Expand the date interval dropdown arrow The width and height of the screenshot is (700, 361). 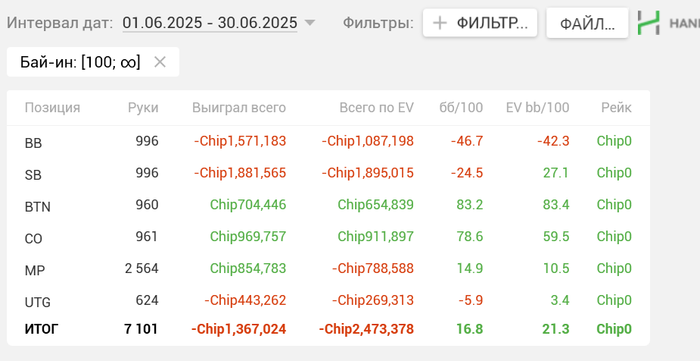309,23
